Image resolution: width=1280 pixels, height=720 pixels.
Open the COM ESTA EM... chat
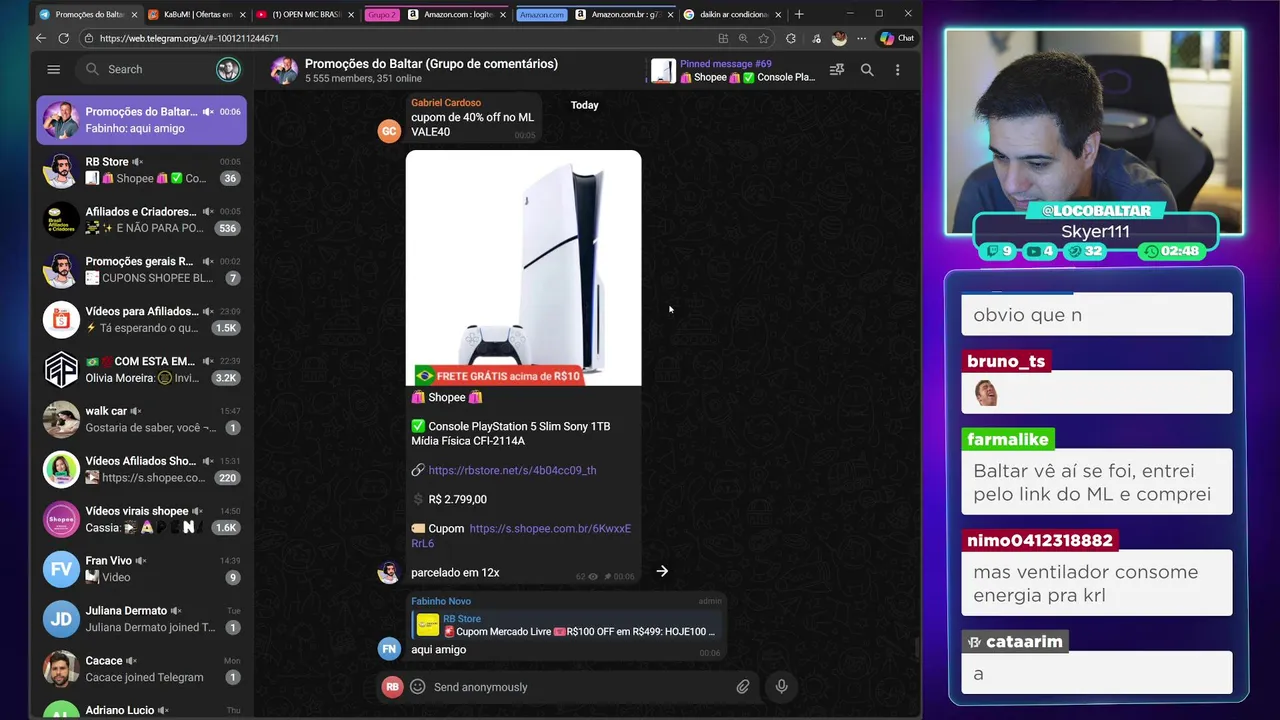click(142, 370)
